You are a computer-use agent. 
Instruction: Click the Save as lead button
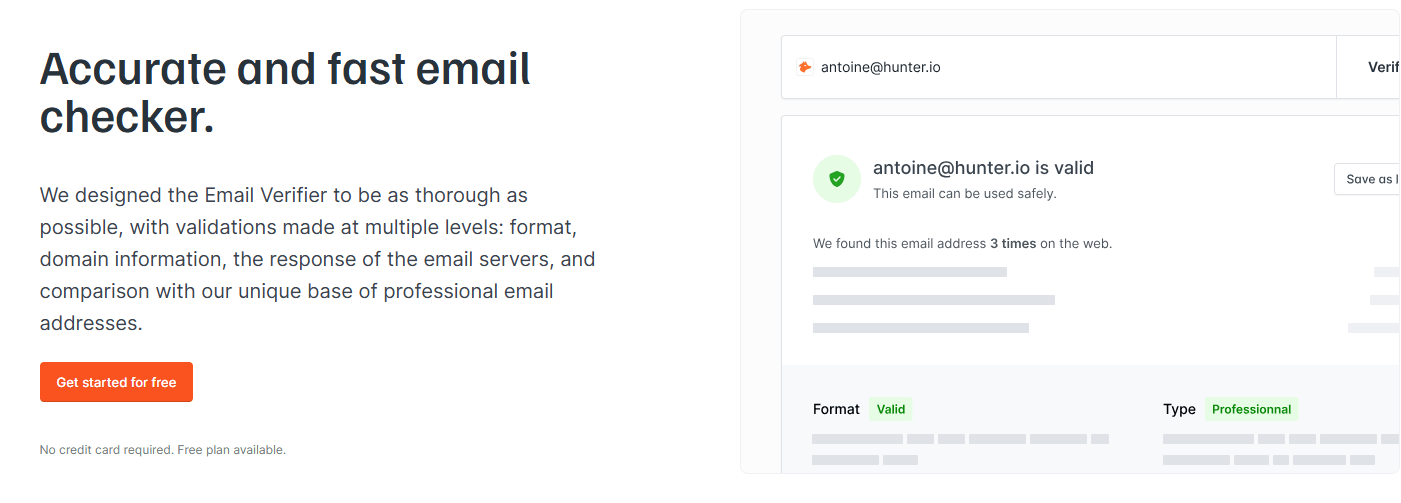1368,179
